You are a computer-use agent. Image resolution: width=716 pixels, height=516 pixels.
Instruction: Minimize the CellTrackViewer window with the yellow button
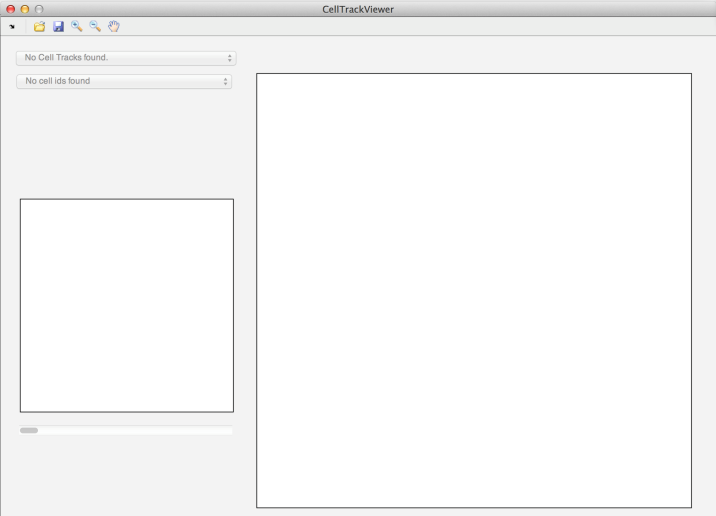pyautogui.click(x=25, y=9)
